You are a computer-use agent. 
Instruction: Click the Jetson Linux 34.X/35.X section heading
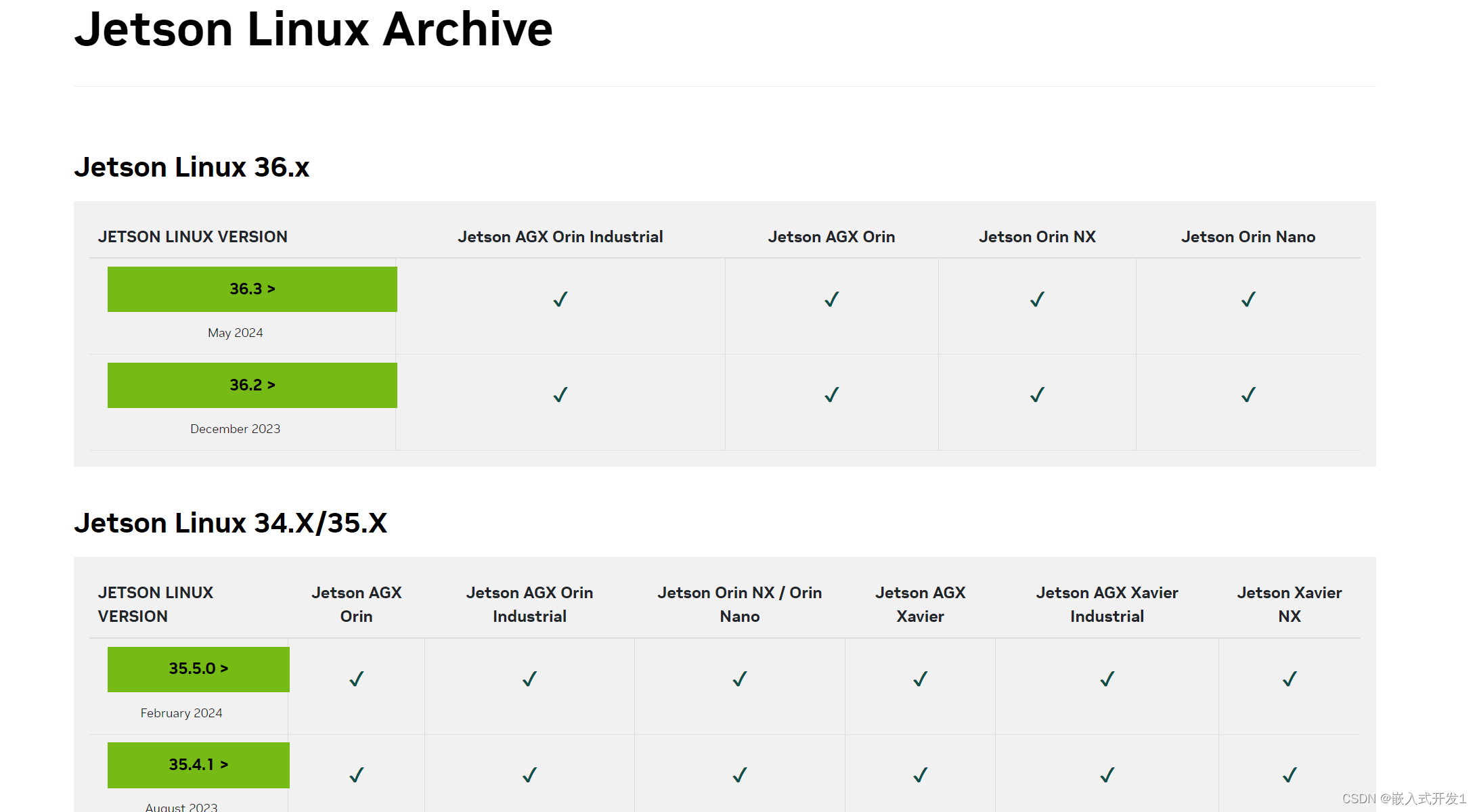pyautogui.click(x=232, y=522)
